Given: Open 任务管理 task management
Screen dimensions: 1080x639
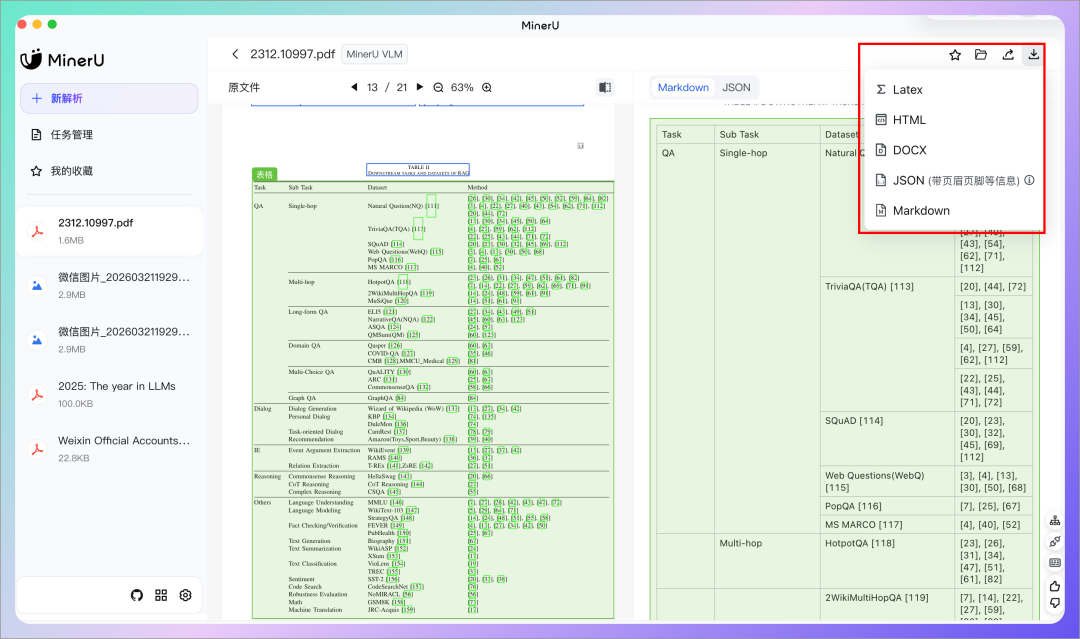Looking at the screenshot, I should click(109, 134).
